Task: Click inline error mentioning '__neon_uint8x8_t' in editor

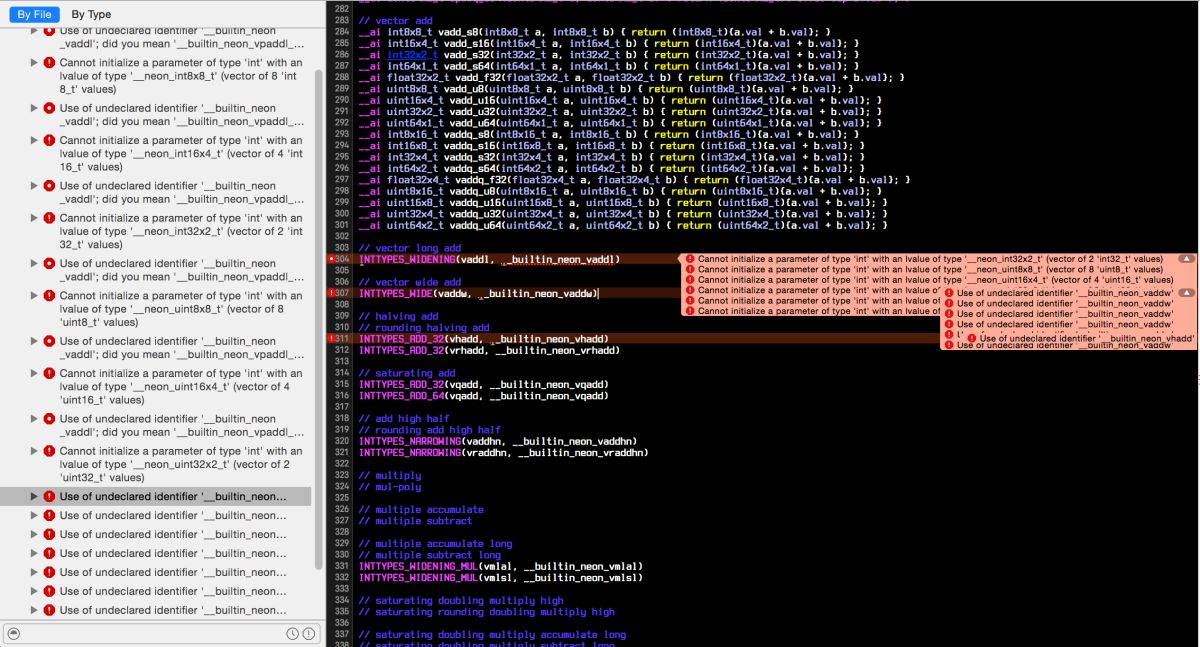Action: [x=930, y=269]
